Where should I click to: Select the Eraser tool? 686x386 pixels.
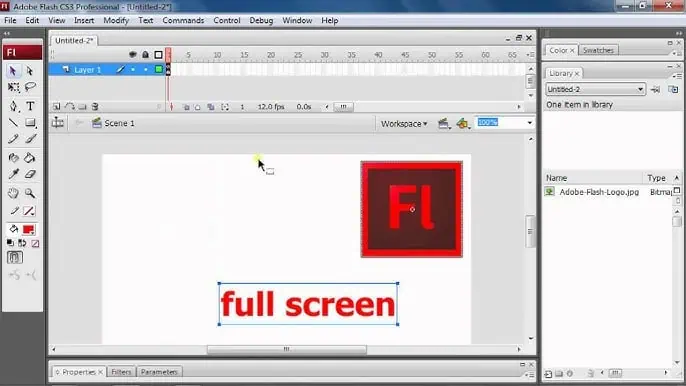pos(30,174)
